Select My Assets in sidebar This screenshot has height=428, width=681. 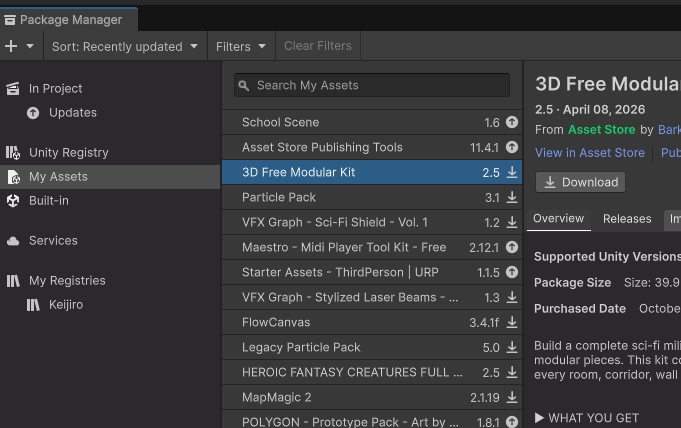(110, 177)
